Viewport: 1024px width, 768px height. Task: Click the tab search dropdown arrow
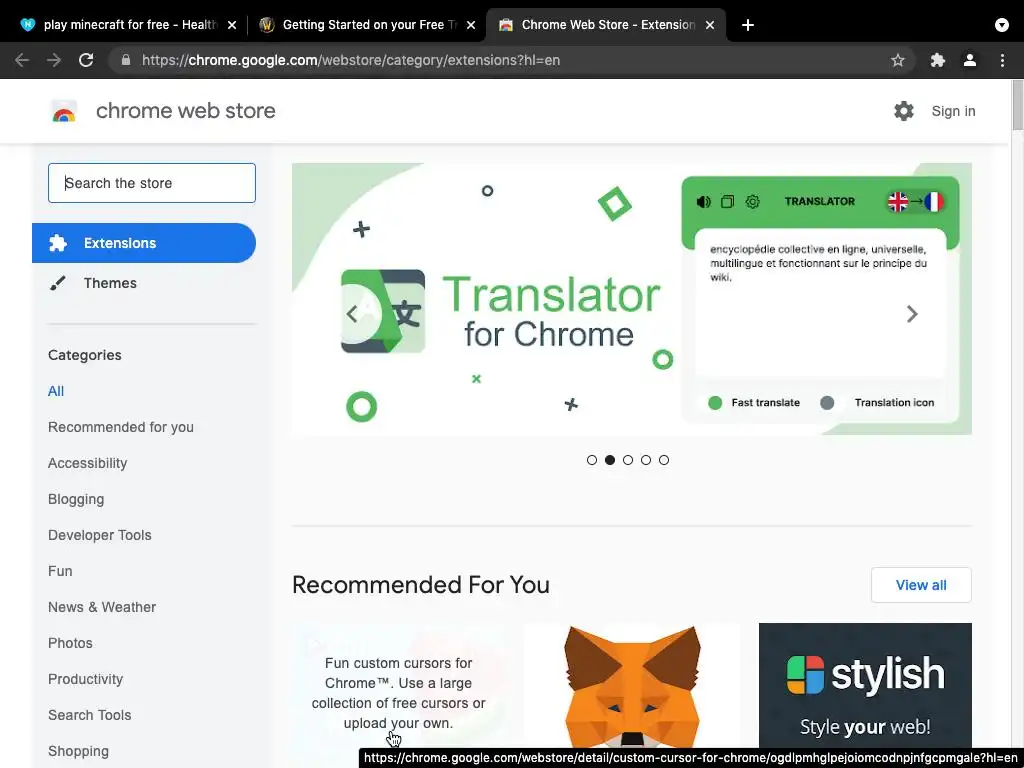pos(1002,25)
